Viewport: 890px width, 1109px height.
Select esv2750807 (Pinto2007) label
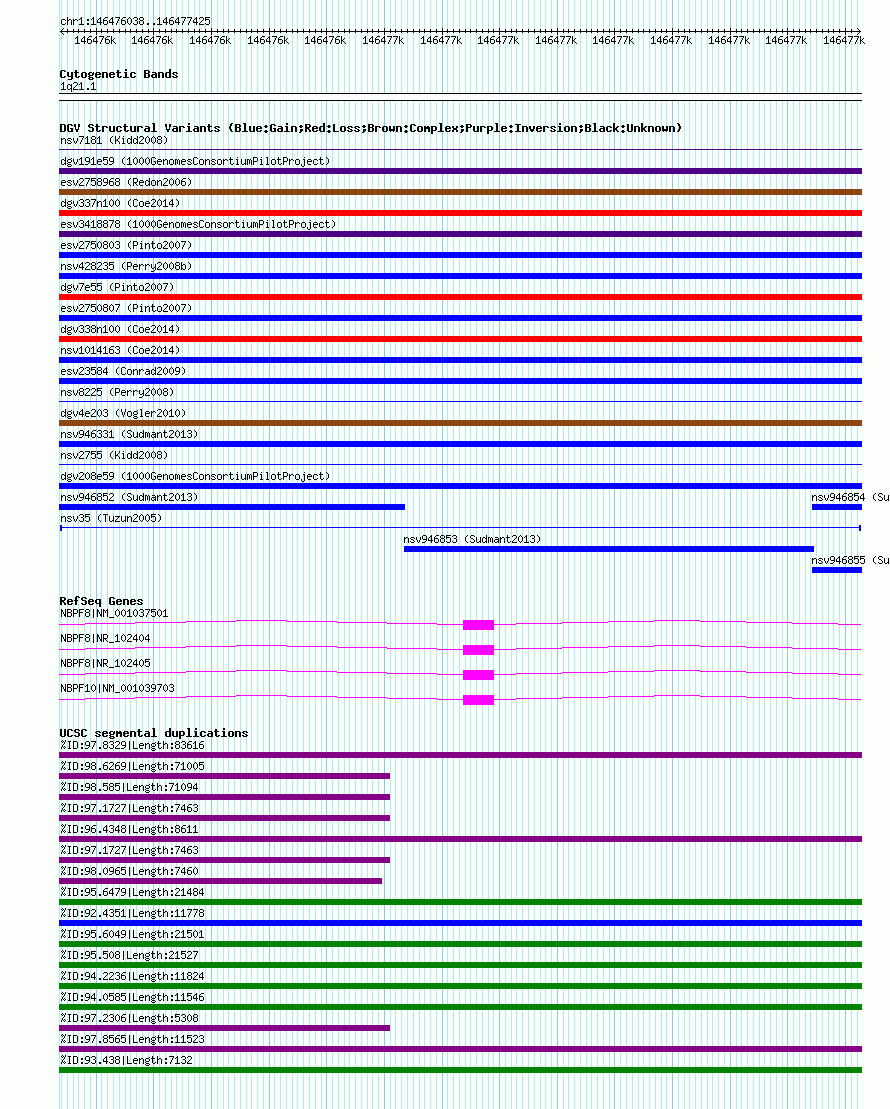[x=126, y=308]
